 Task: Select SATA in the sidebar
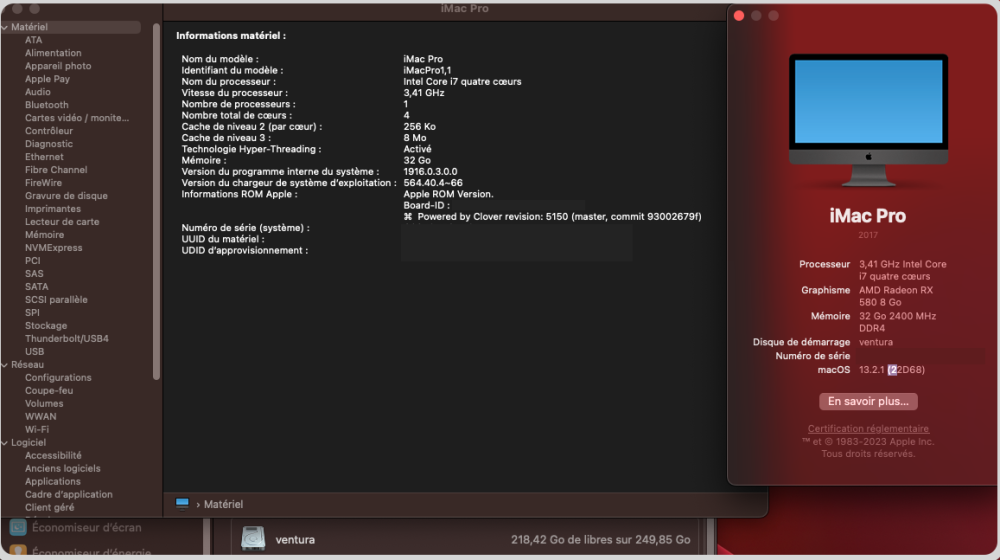click(36, 286)
